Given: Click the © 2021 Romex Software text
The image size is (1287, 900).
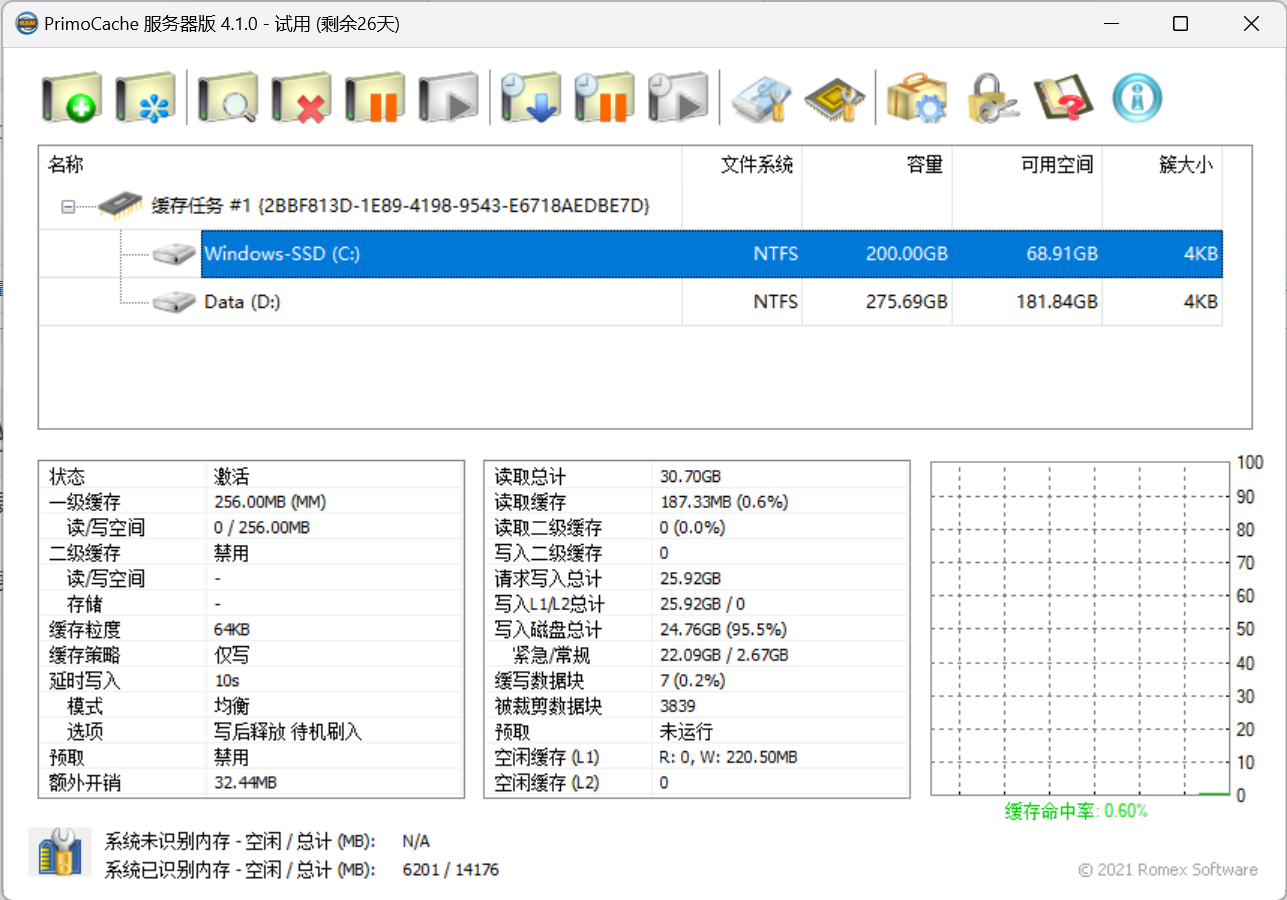Looking at the screenshot, I should (1167, 870).
